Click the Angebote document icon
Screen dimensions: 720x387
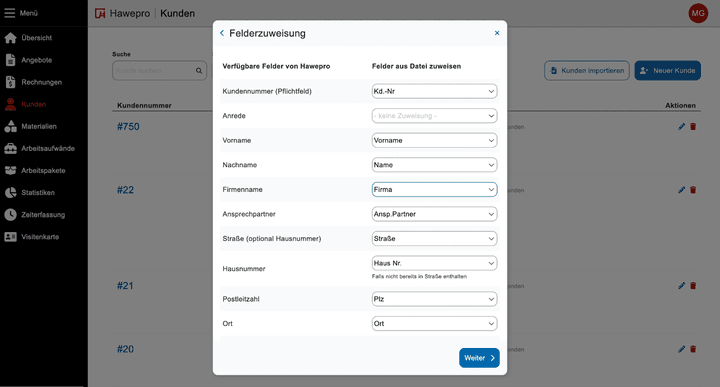(11, 60)
